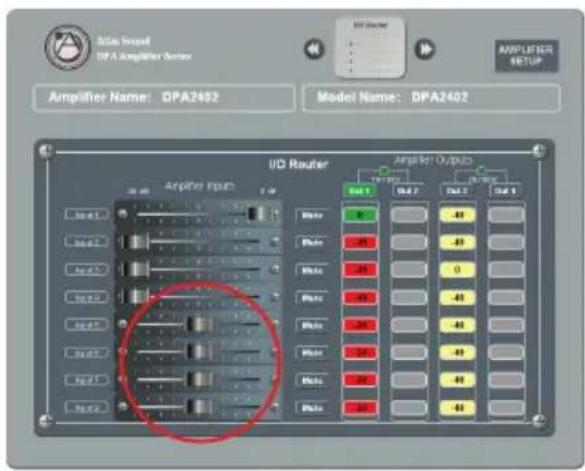Click the Input 8 label box

pos(87,407)
